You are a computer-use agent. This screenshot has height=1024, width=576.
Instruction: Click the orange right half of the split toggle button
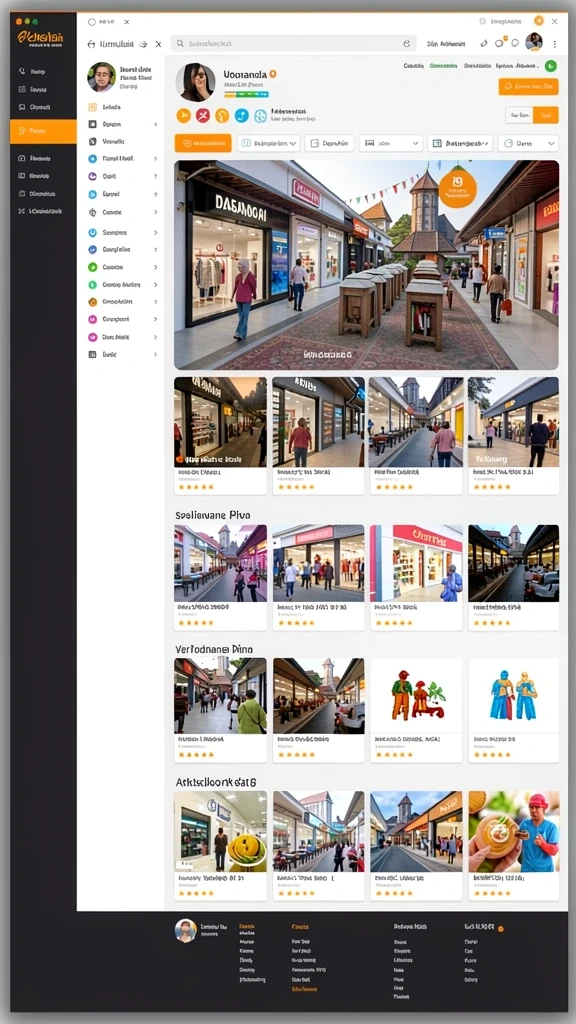point(546,115)
